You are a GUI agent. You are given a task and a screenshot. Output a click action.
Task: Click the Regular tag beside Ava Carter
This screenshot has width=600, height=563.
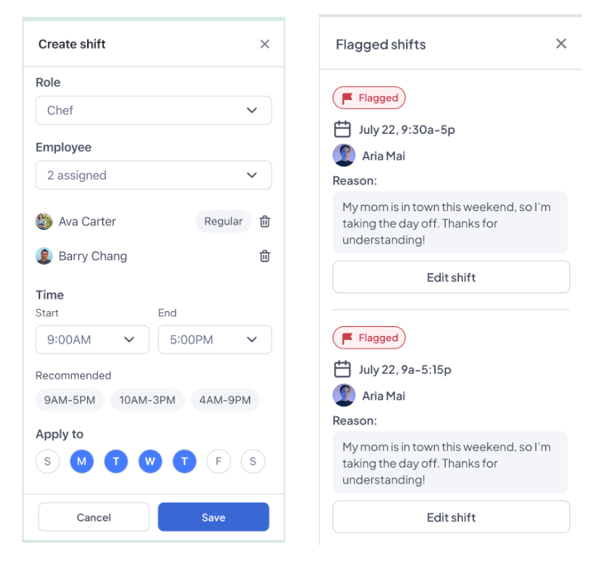coord(223,222)
